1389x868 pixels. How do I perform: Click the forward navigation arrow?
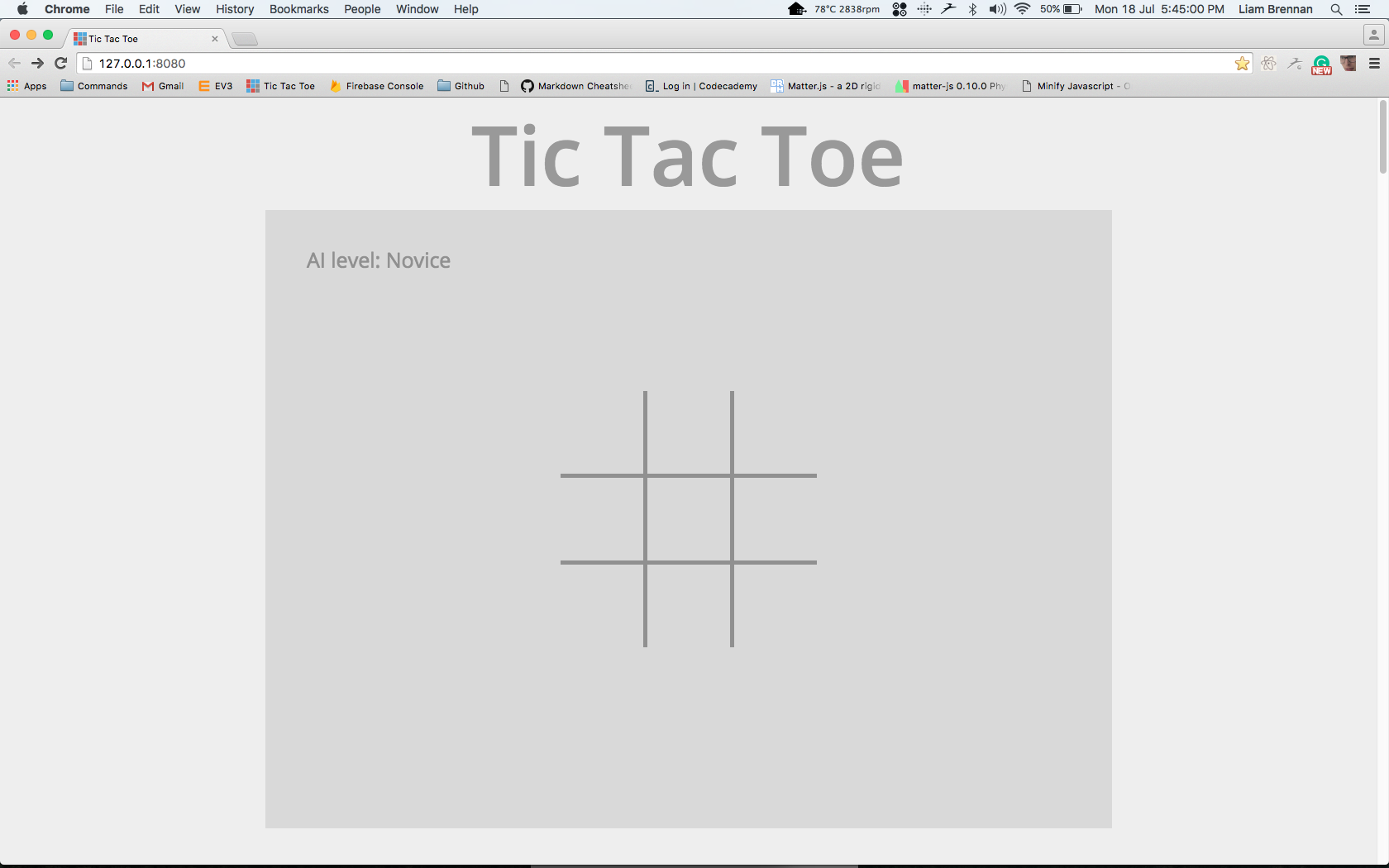37,64
